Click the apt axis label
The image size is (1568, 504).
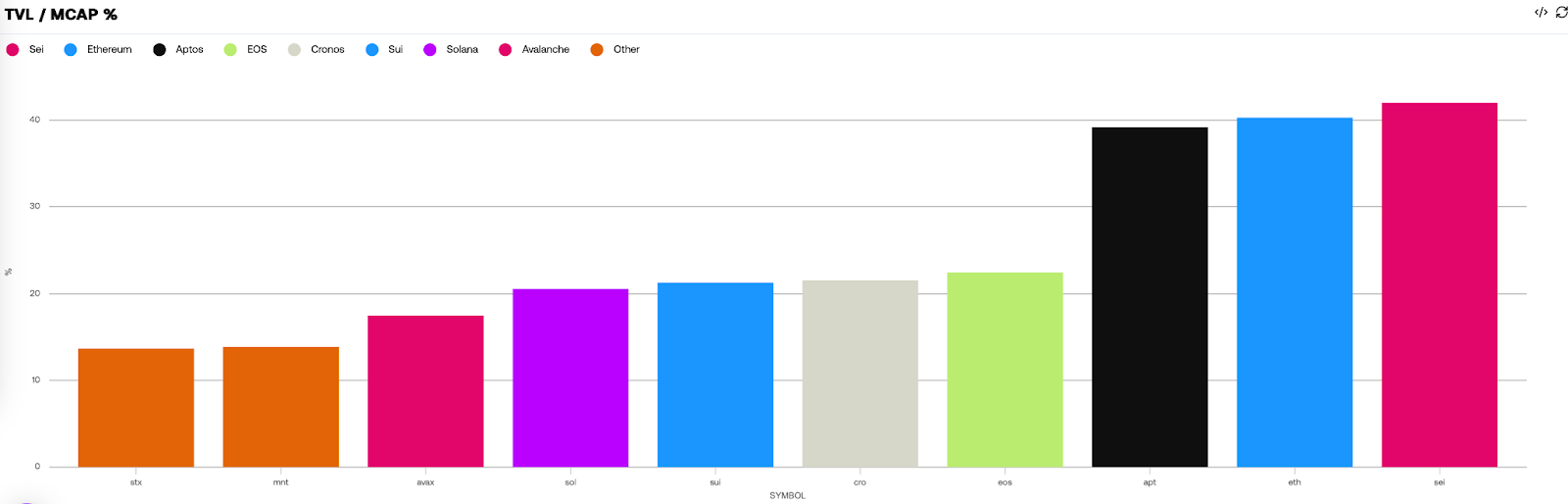click(x=1150, y=482)
